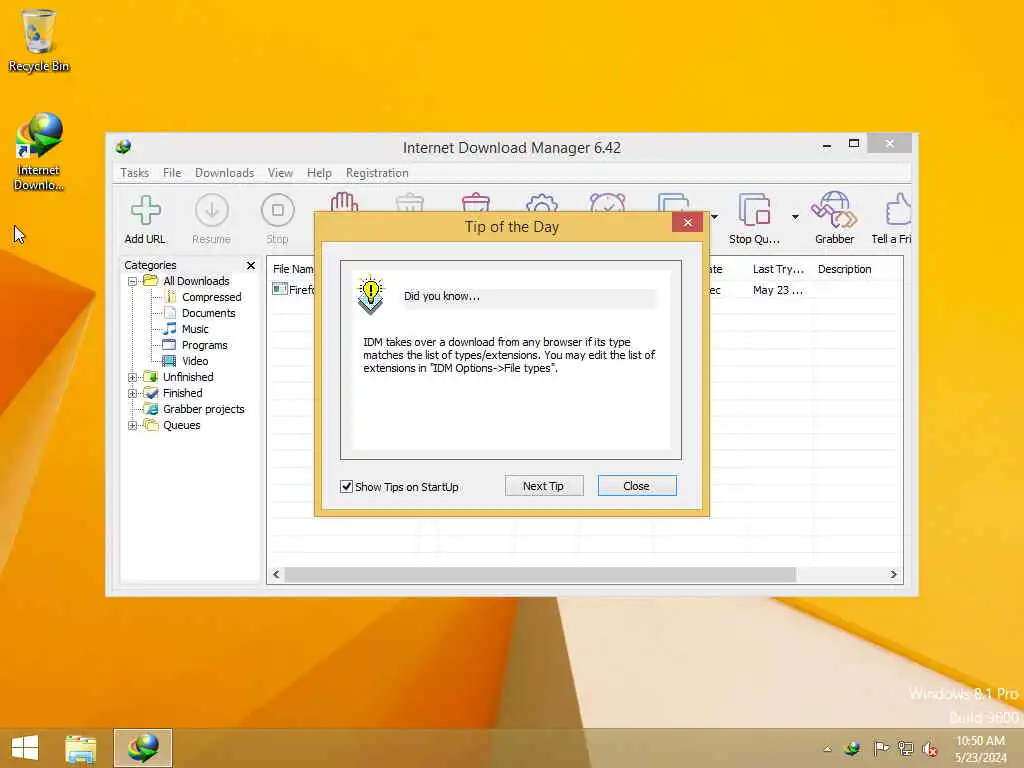Expand the Unfinished tree node
The image size is (1024, 768).
[x=133, y=377]
